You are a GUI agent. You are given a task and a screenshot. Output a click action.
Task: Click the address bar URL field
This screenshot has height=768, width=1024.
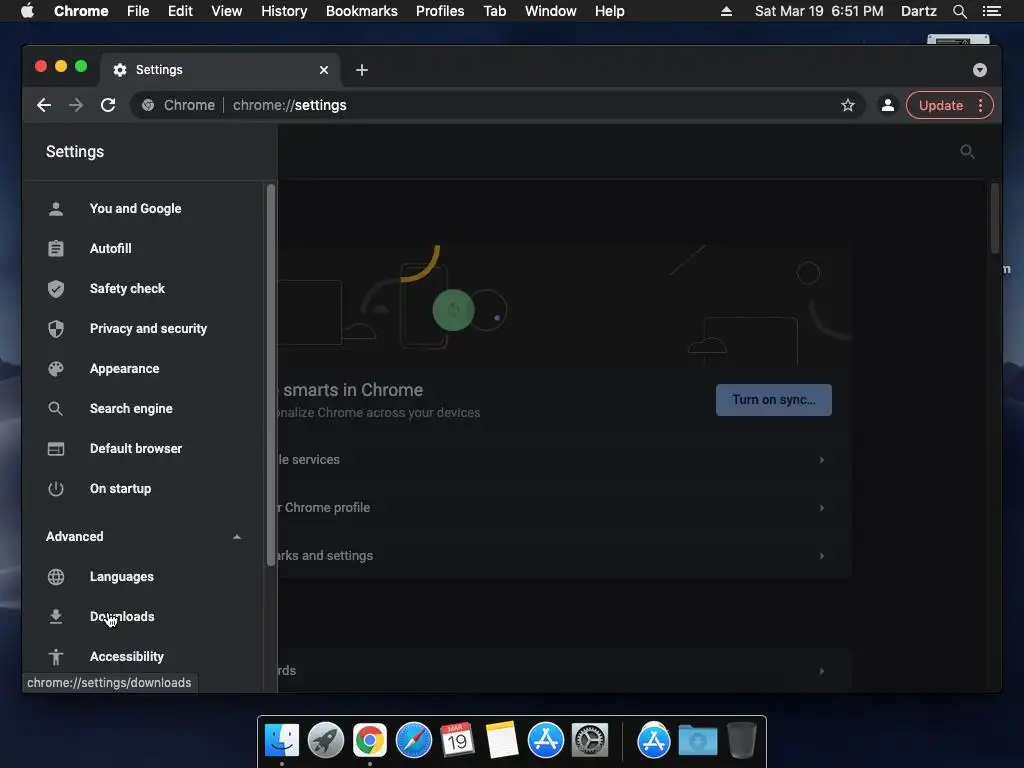[498, 105]
